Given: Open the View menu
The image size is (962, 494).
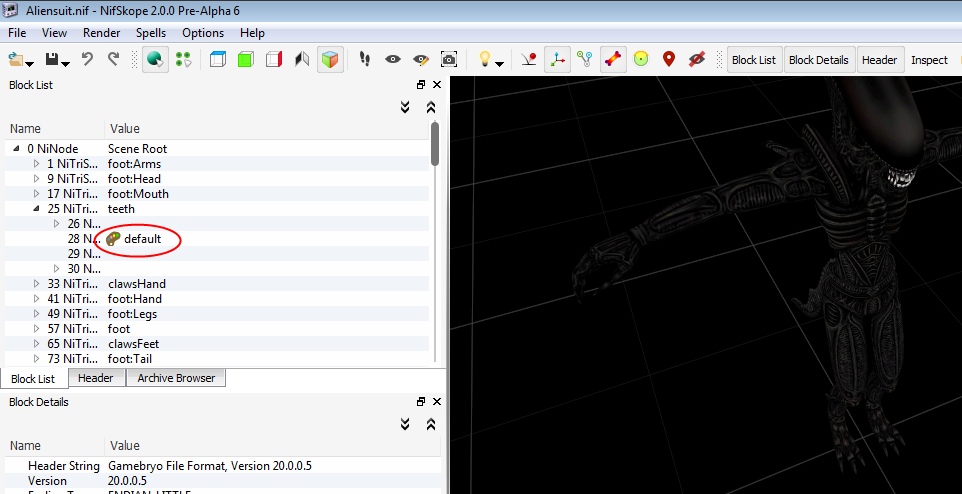Looking at the screenshot, I should tap(55, 33).
